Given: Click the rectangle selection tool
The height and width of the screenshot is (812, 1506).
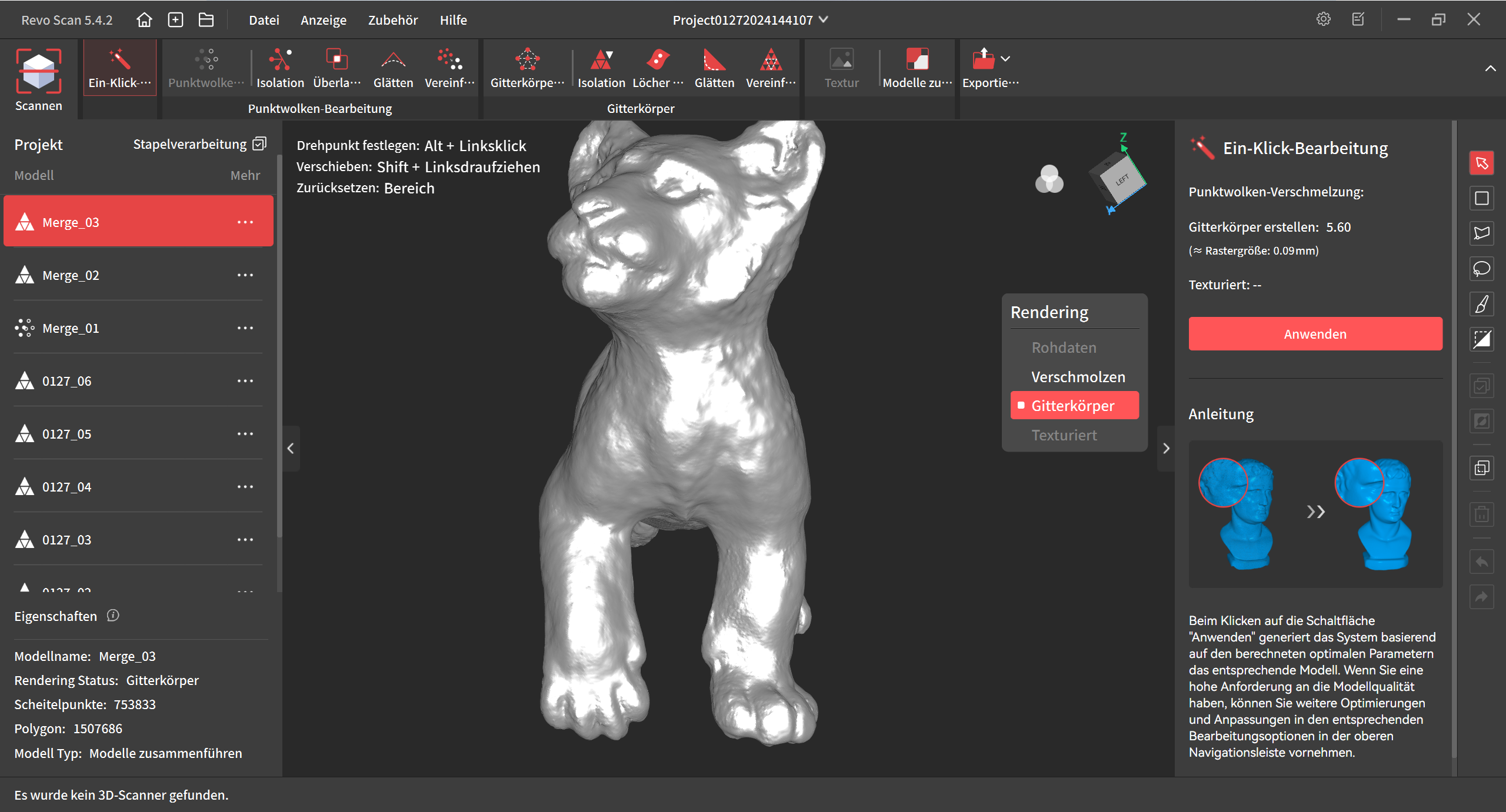Looking at the screenshot, I should click(1481, 198).
